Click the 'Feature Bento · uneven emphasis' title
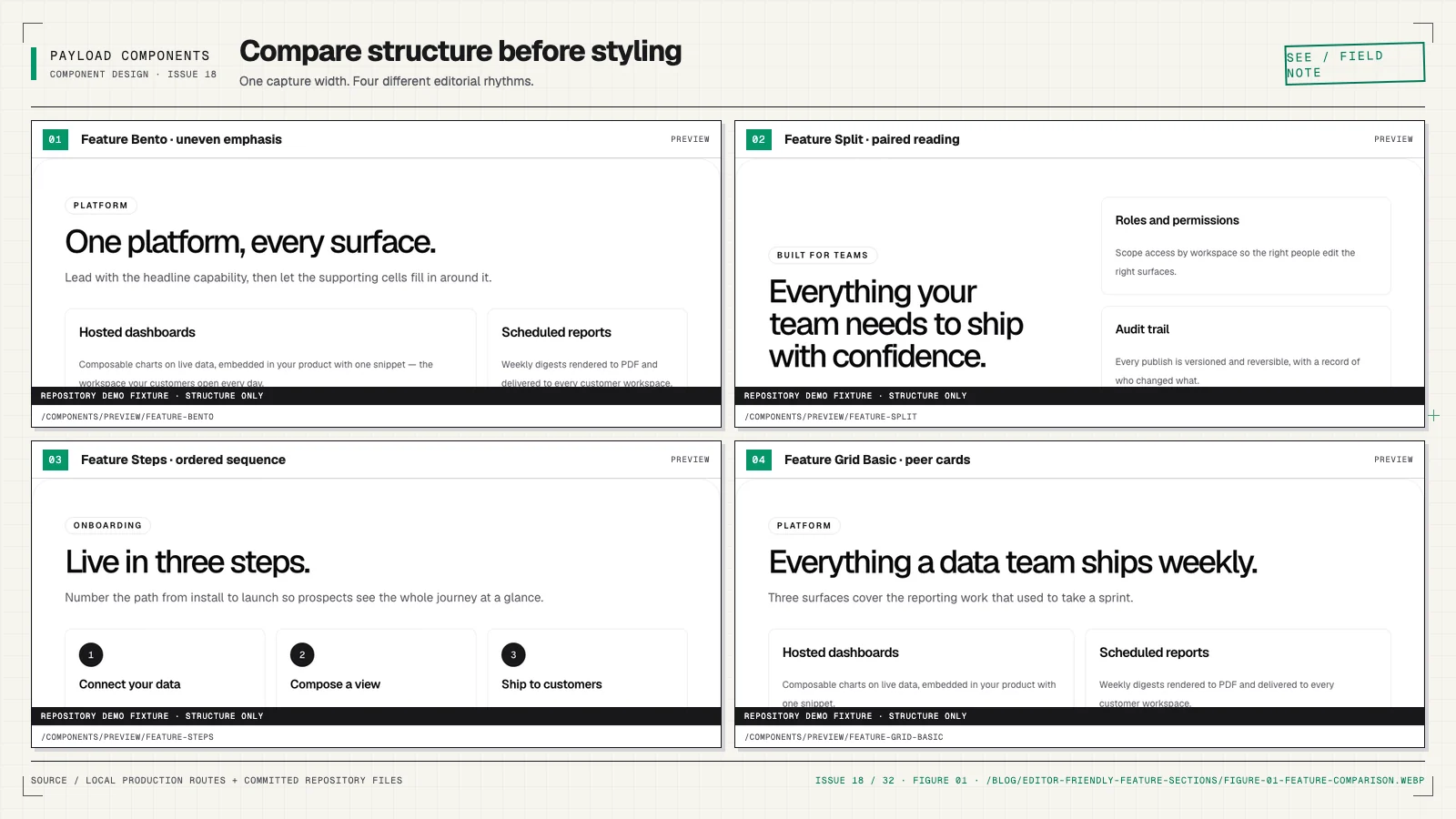Screen dimensions: 1456x819 pos(181,139)
